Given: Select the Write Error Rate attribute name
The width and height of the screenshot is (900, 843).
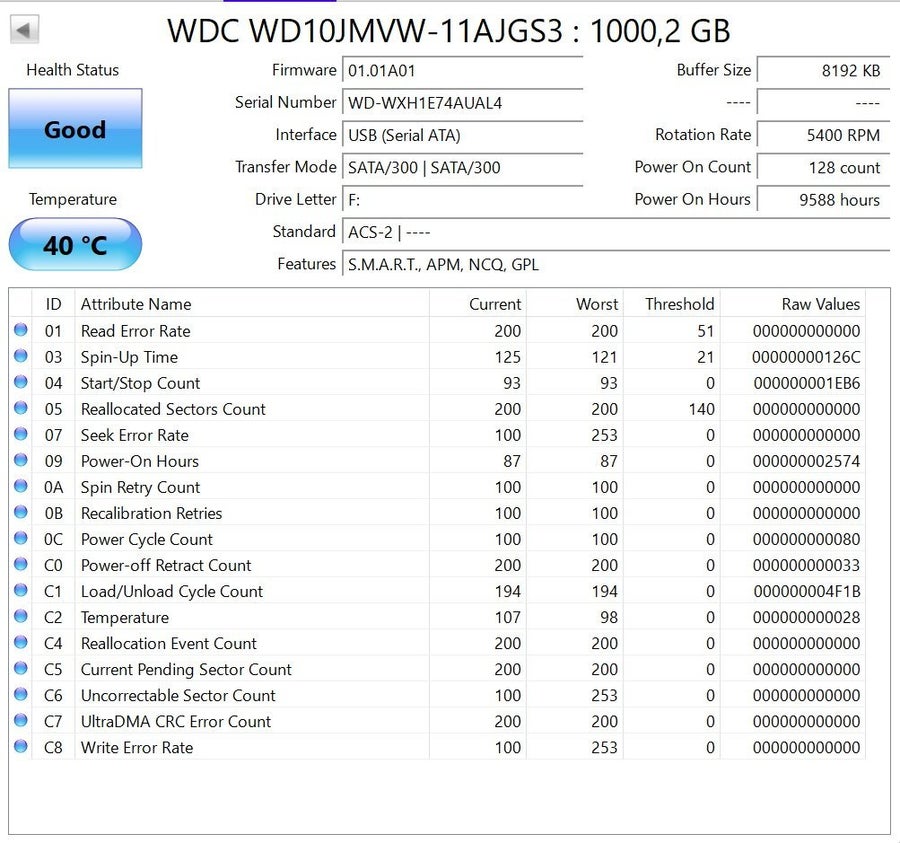Looking at the screenshot, I should (137, 748).
